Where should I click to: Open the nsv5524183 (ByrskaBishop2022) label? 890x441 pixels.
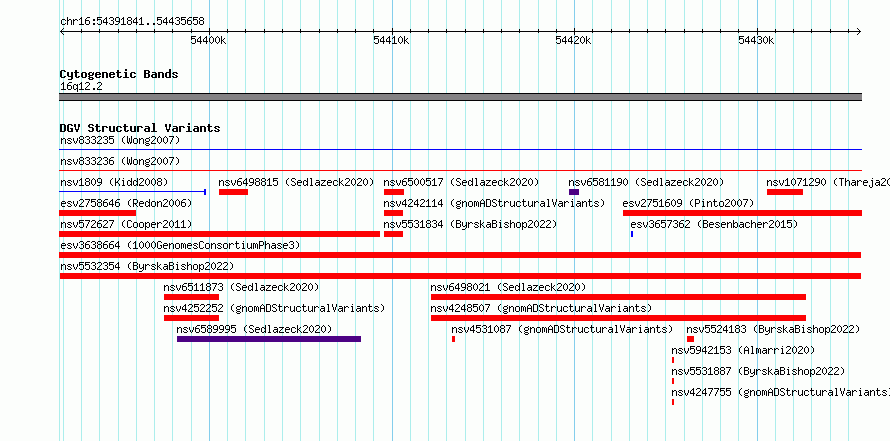[x=773, y=329]
